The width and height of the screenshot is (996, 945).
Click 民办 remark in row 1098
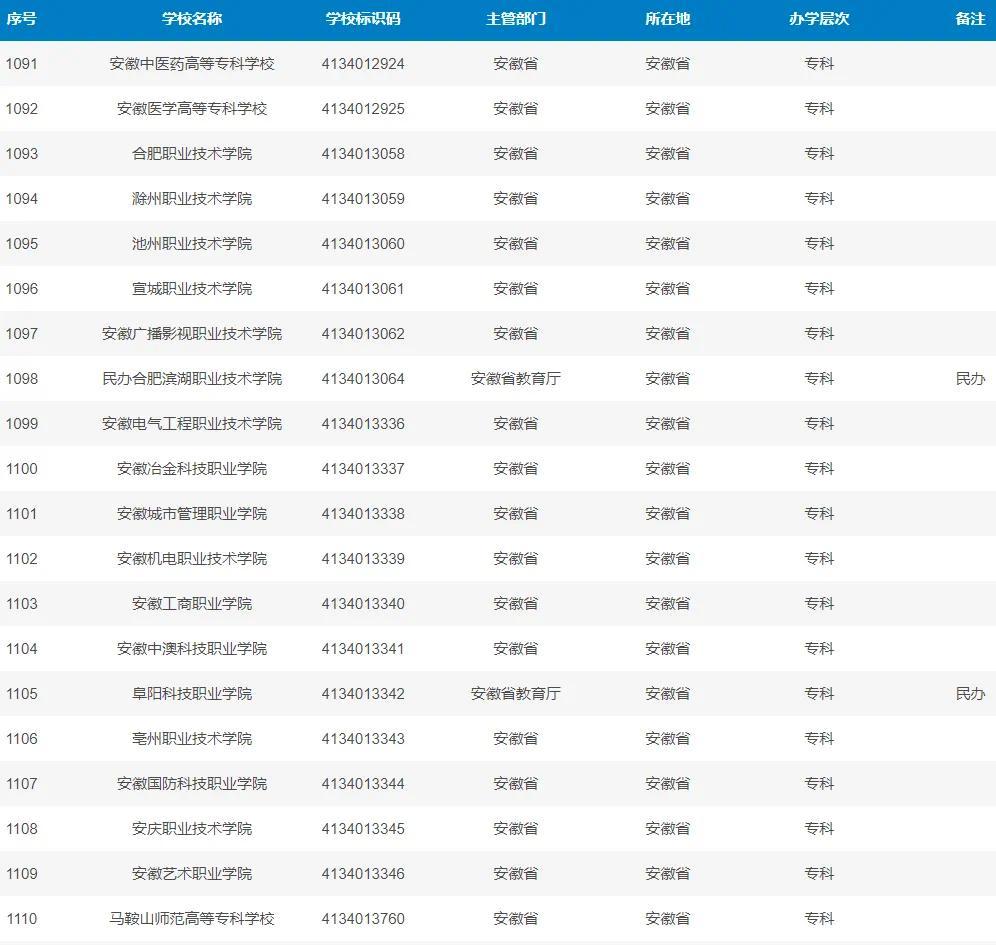[x=970, y=379]
